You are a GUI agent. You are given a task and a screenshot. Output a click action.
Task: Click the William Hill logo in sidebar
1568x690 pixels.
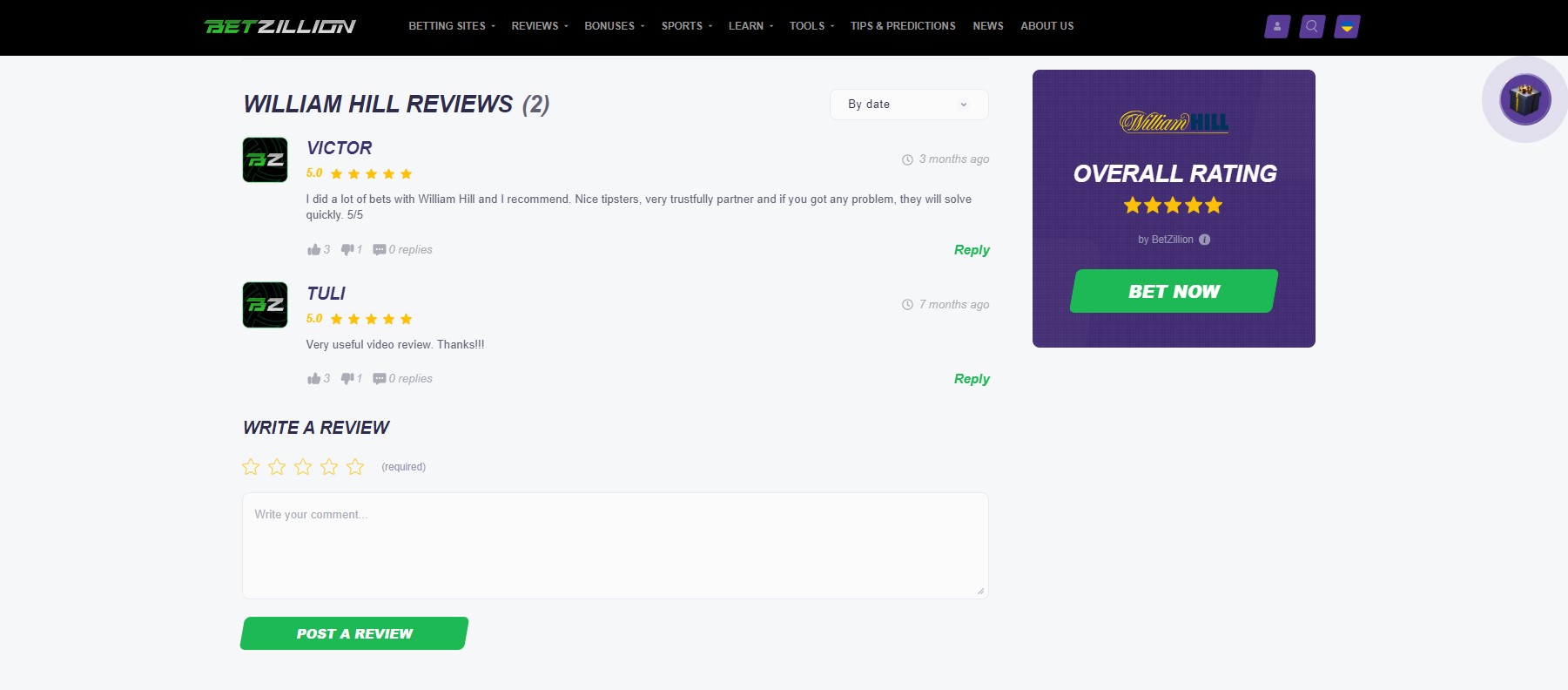point(1174,122)
